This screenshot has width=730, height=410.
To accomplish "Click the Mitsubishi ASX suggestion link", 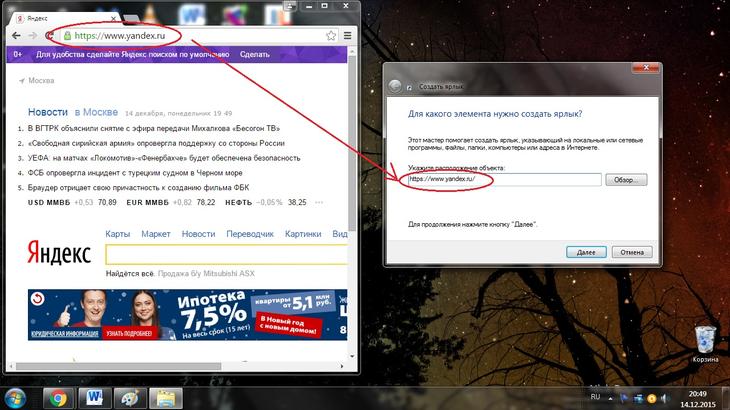I will [206, 274].
